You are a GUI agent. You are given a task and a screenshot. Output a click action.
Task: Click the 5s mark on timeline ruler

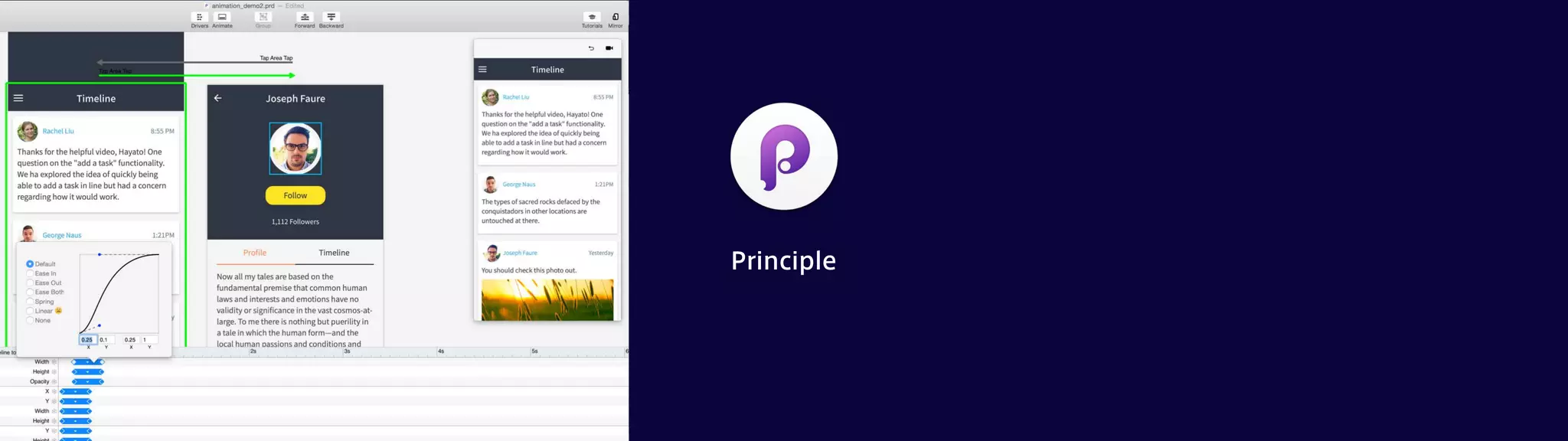tap(534, 351)
